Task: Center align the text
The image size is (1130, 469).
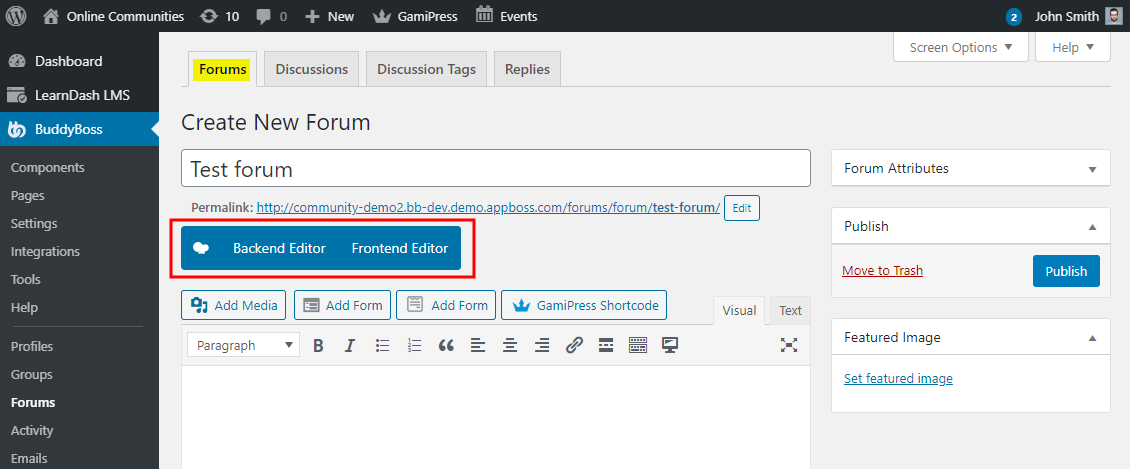Action: 510,345
